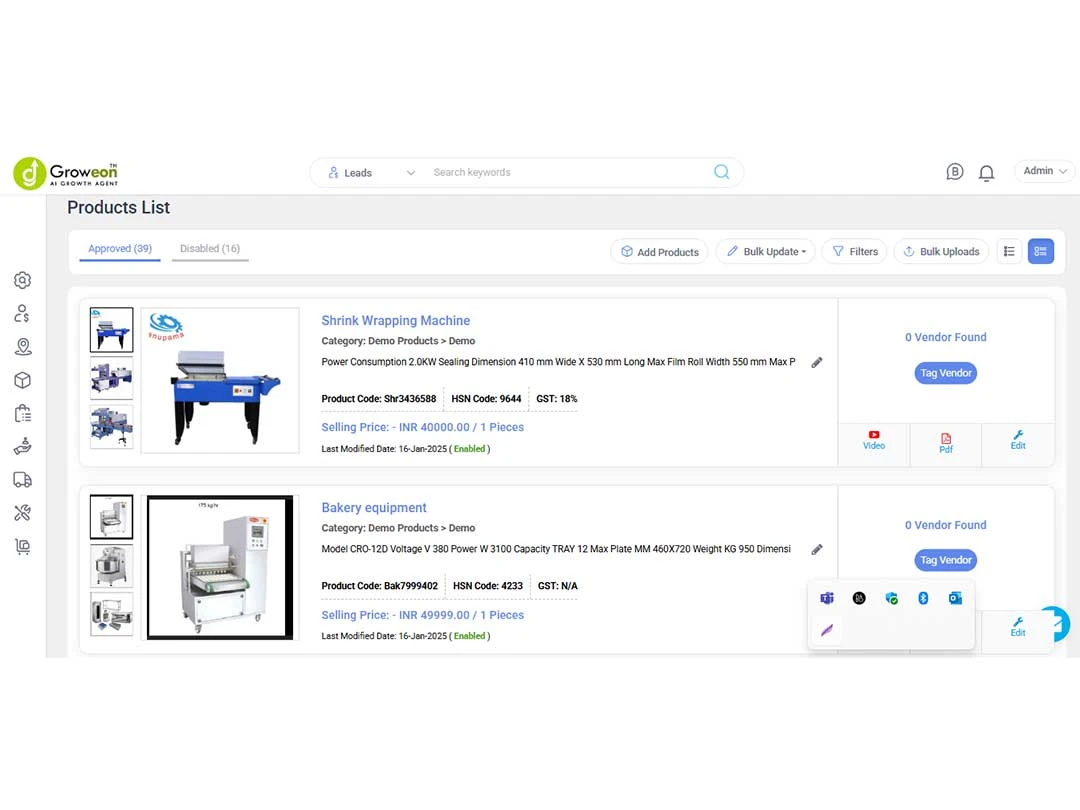Open the products cube icon in sidebar
The width and height of the screenshot is (1080, 810).
point(22,380)
